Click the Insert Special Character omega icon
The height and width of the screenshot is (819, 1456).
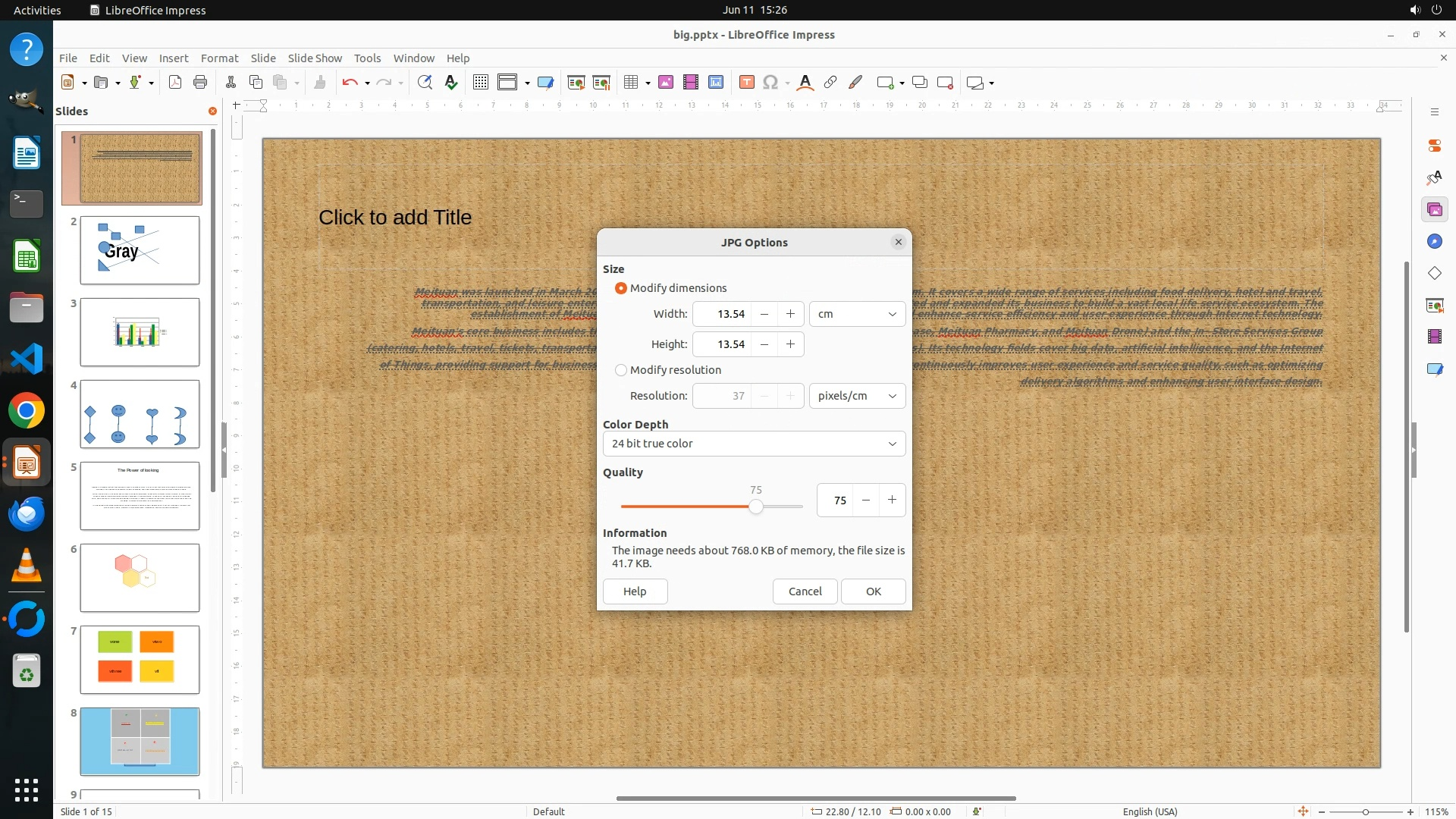770,83
